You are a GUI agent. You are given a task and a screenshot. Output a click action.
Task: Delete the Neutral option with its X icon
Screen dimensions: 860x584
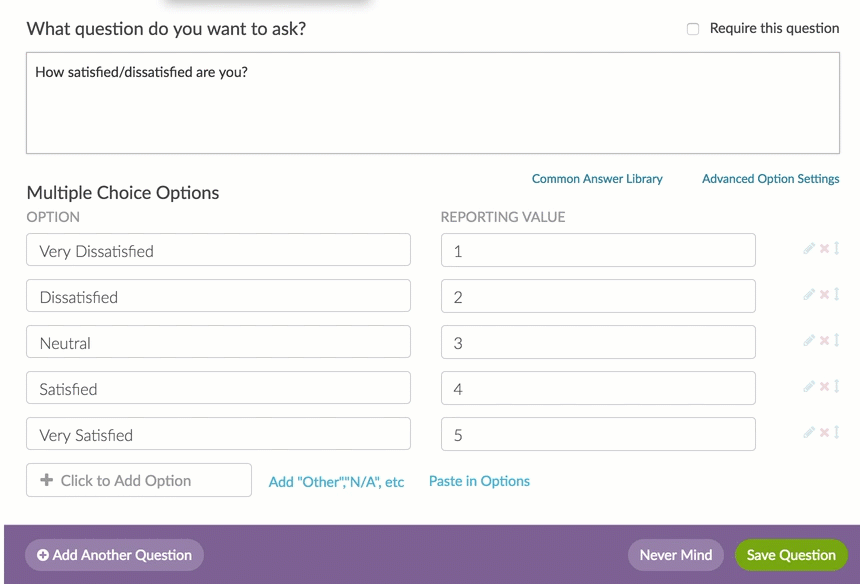824,341
